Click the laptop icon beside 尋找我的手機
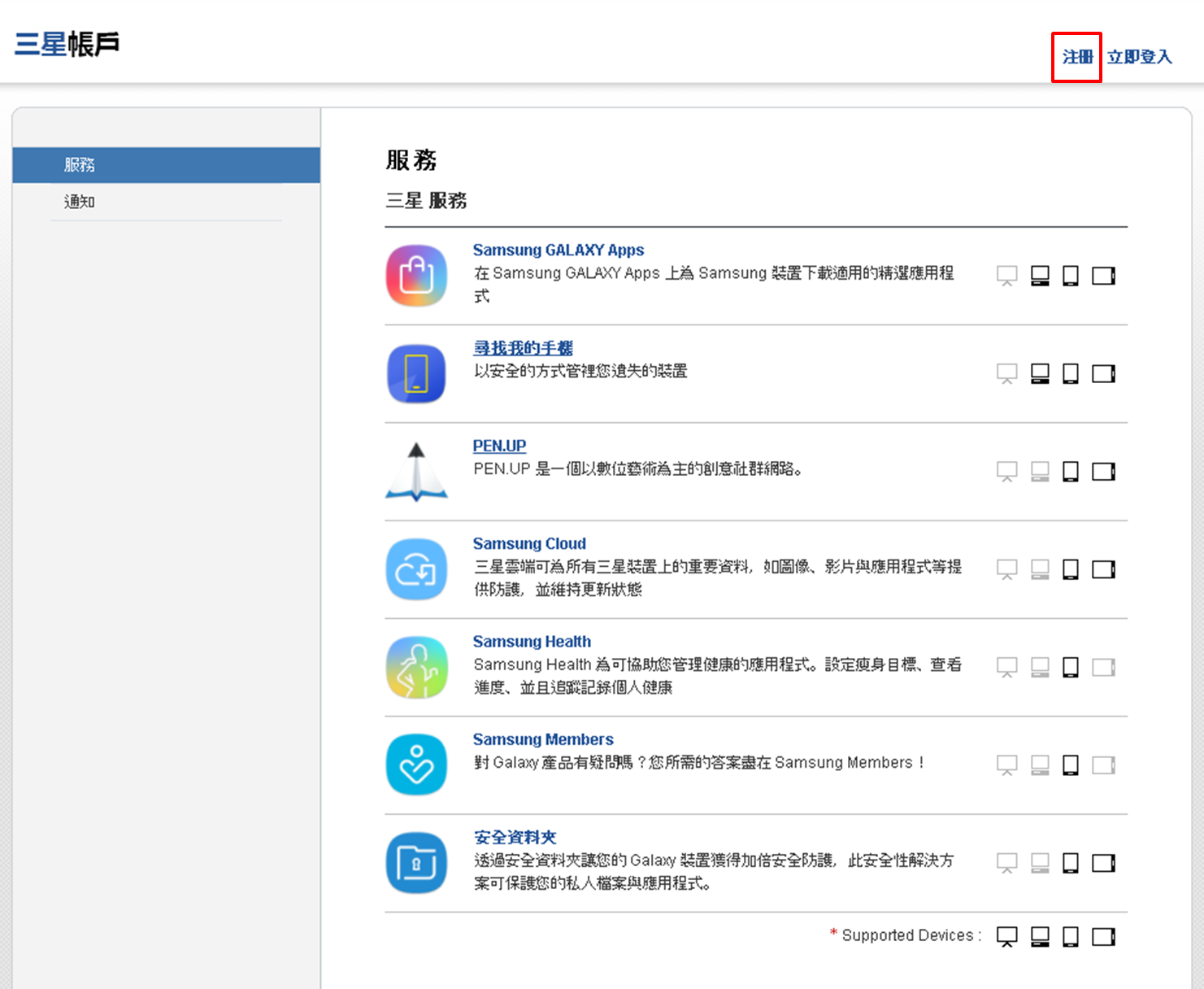This screenshot has width=1204, height=989. 1038,373
